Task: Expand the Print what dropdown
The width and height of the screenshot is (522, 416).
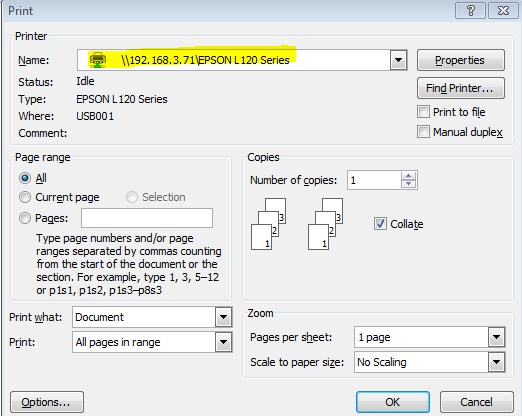Action: pos(223,317)
